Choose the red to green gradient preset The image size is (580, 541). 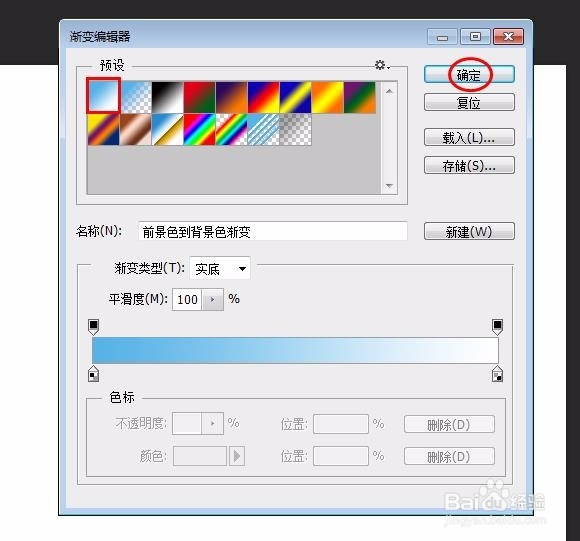pyautogui.click(x=199, y=97)
